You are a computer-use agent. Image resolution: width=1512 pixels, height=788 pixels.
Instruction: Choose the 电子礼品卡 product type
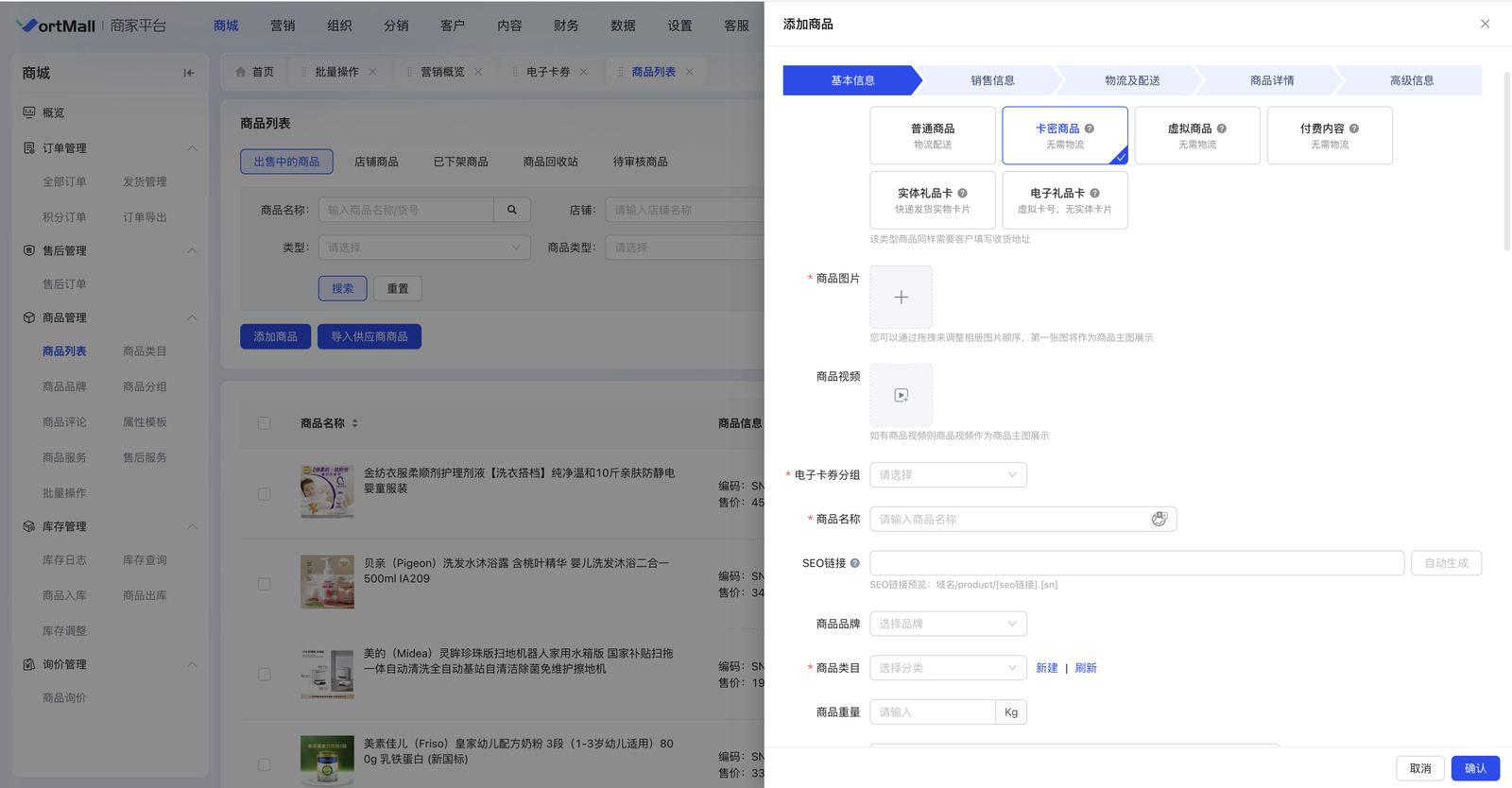(1064, 199)
